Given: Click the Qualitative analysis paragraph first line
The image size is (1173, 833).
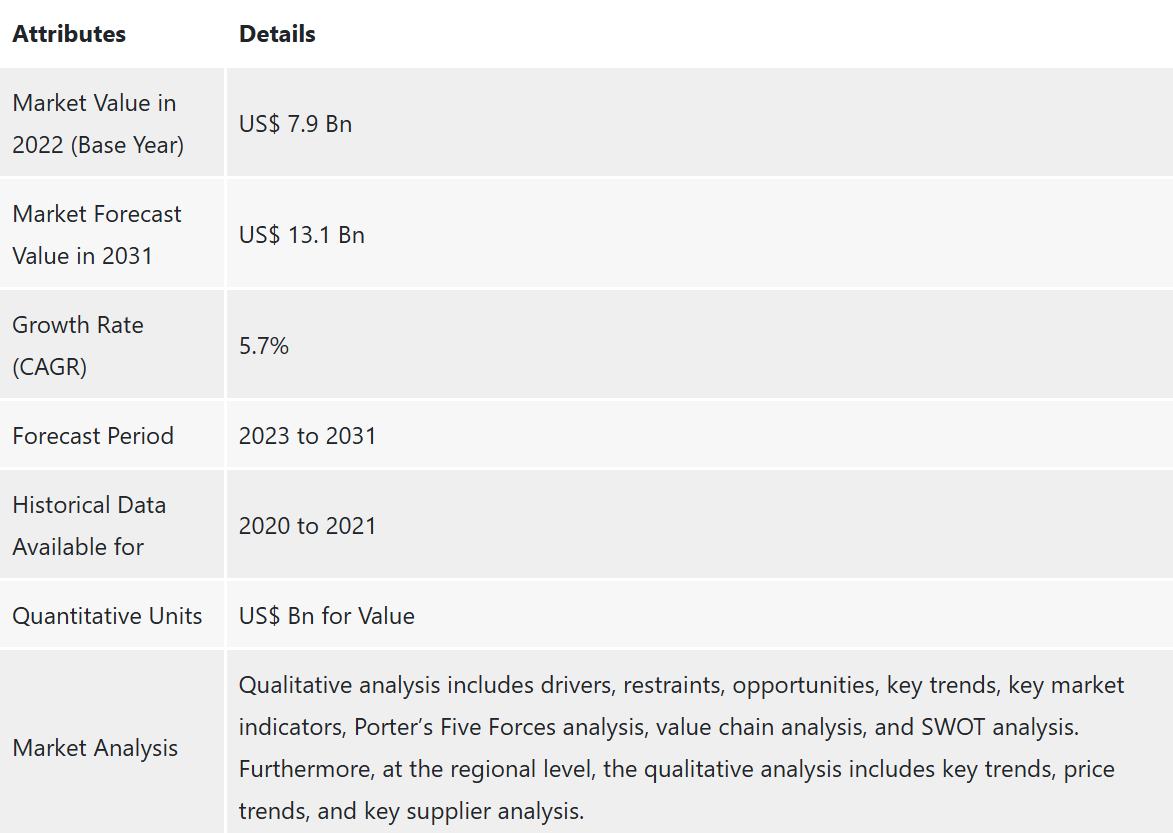Looking at the screenshot, I should 681,685.
